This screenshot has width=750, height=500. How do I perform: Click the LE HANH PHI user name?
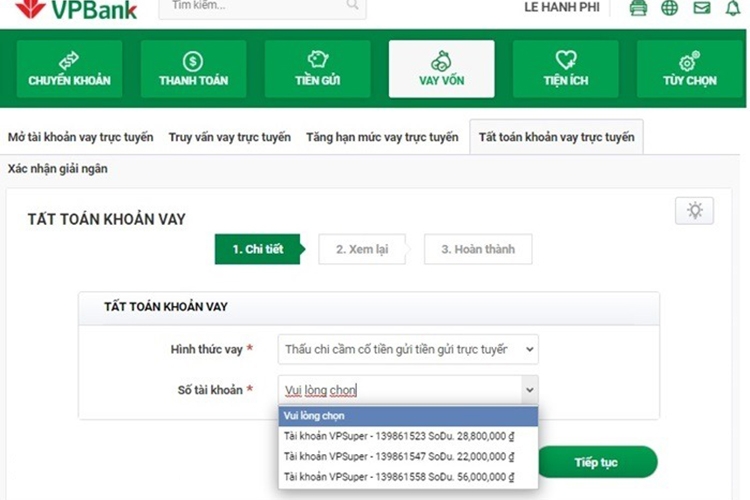point(562,7)
